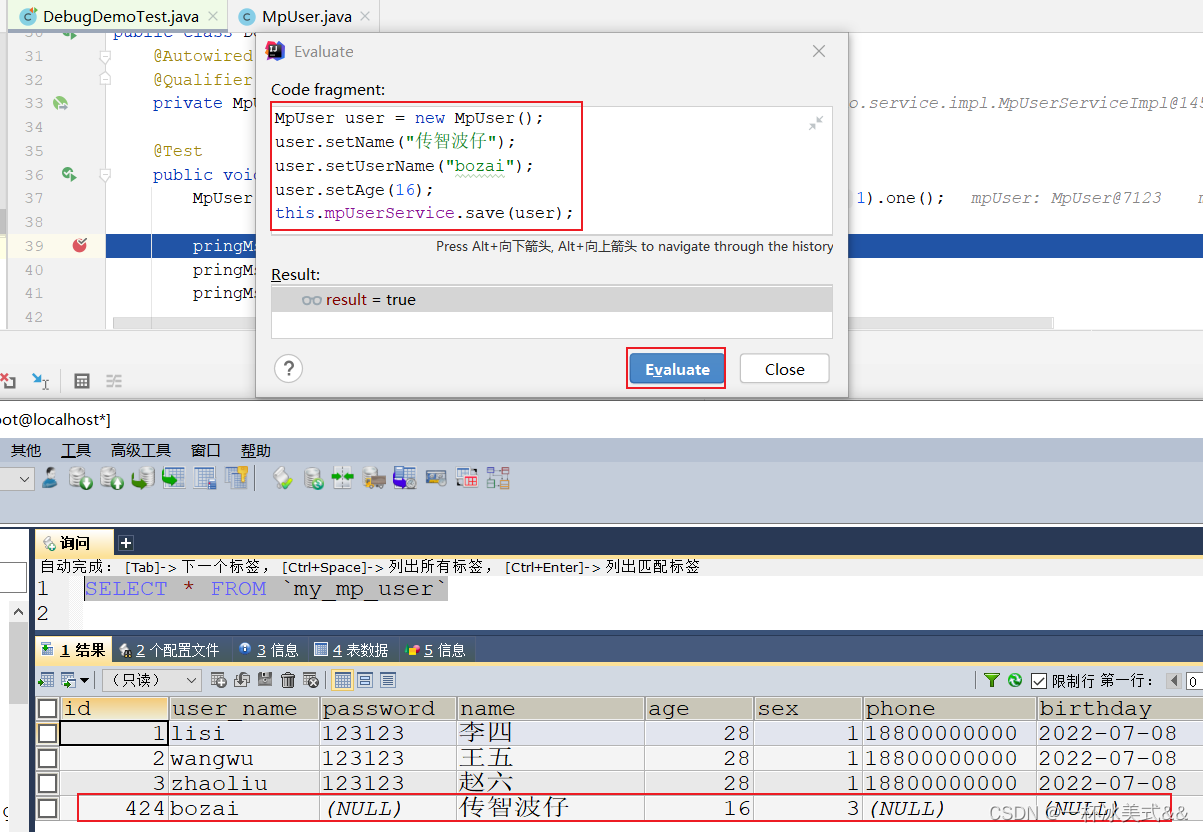The width and height of the screenshot is (1203, 832).
Task: Click the schema diagram designer icon
Action: click(498, 478)
